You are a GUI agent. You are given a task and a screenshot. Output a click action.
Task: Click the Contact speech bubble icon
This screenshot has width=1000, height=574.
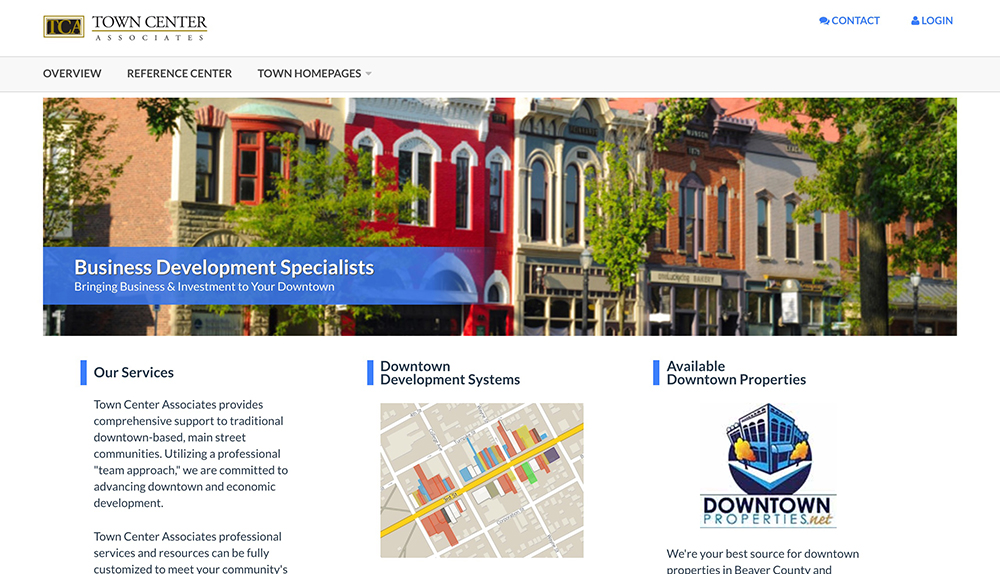click(x=824, y=21)
